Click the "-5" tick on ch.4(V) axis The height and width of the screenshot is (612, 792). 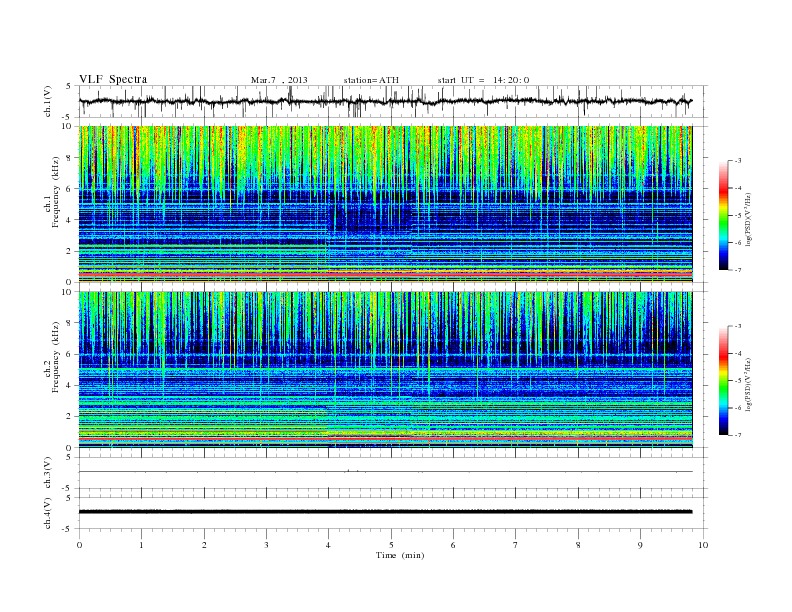[68, 529]
